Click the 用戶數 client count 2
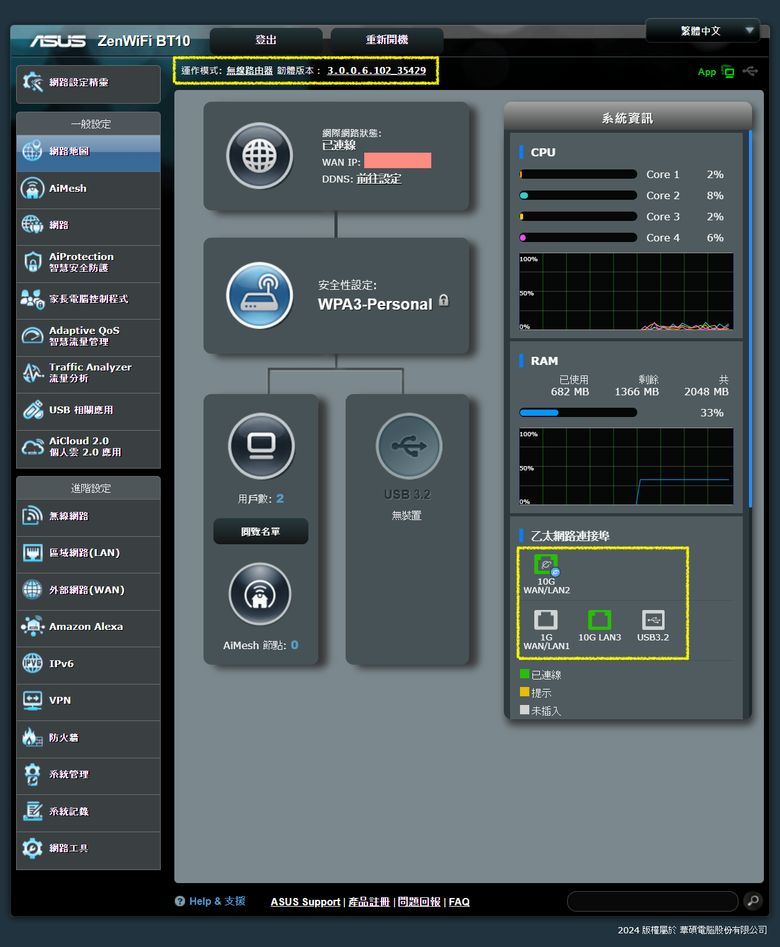780x947 pixels. pos(280,499)
